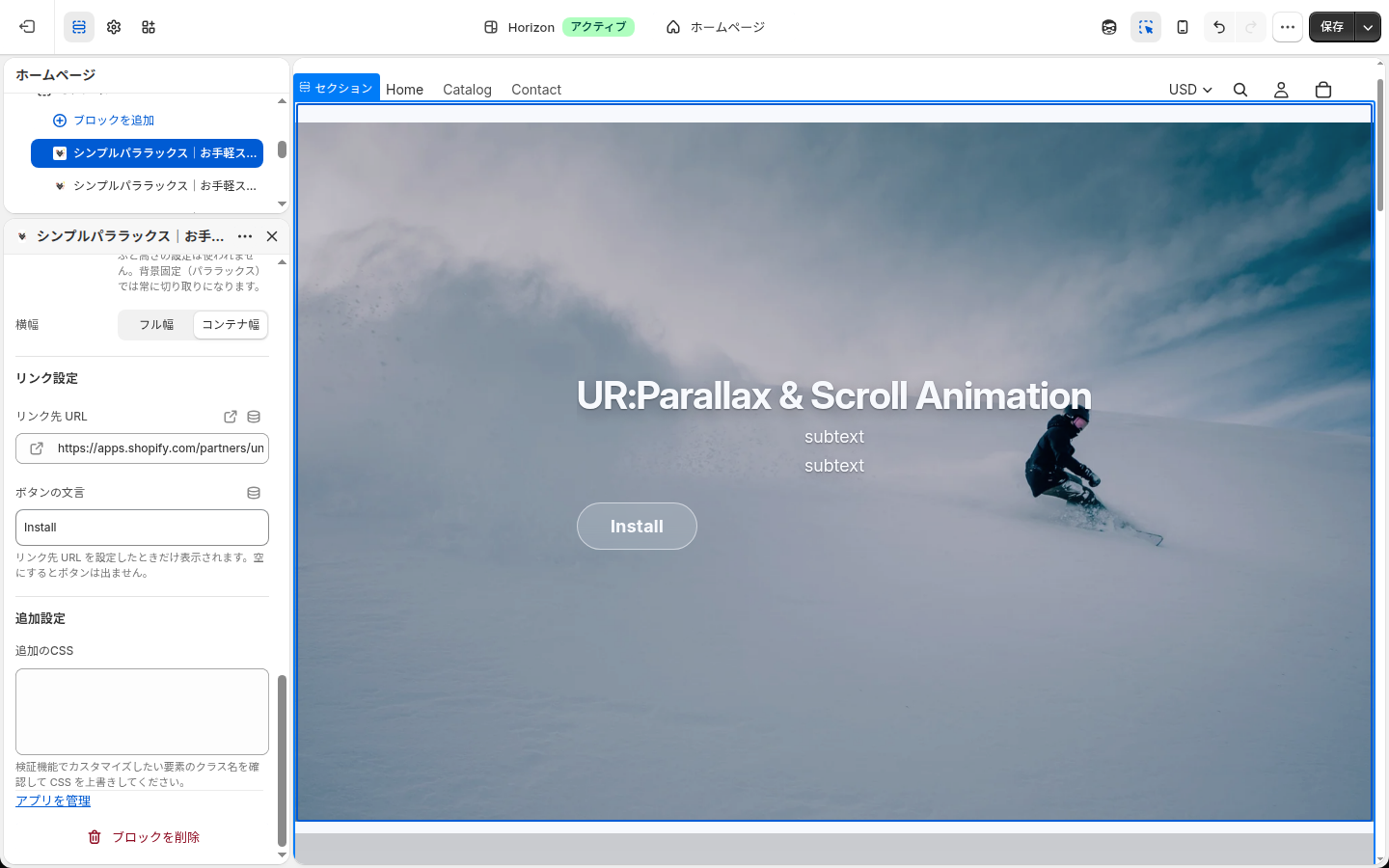
Task: Switch to mobile preview icon
Action: [x=1183, y=27]
